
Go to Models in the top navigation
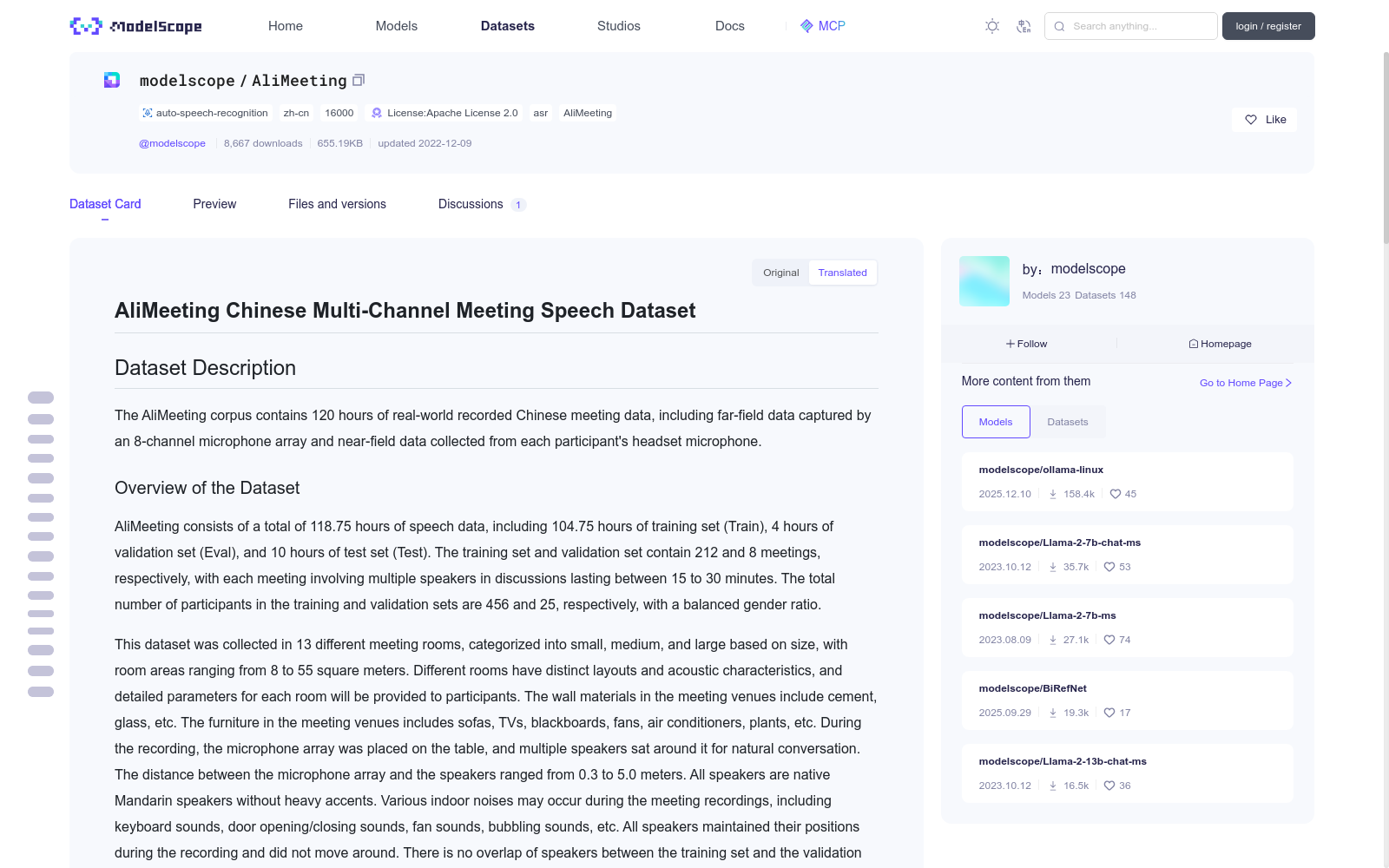[397, 26]
